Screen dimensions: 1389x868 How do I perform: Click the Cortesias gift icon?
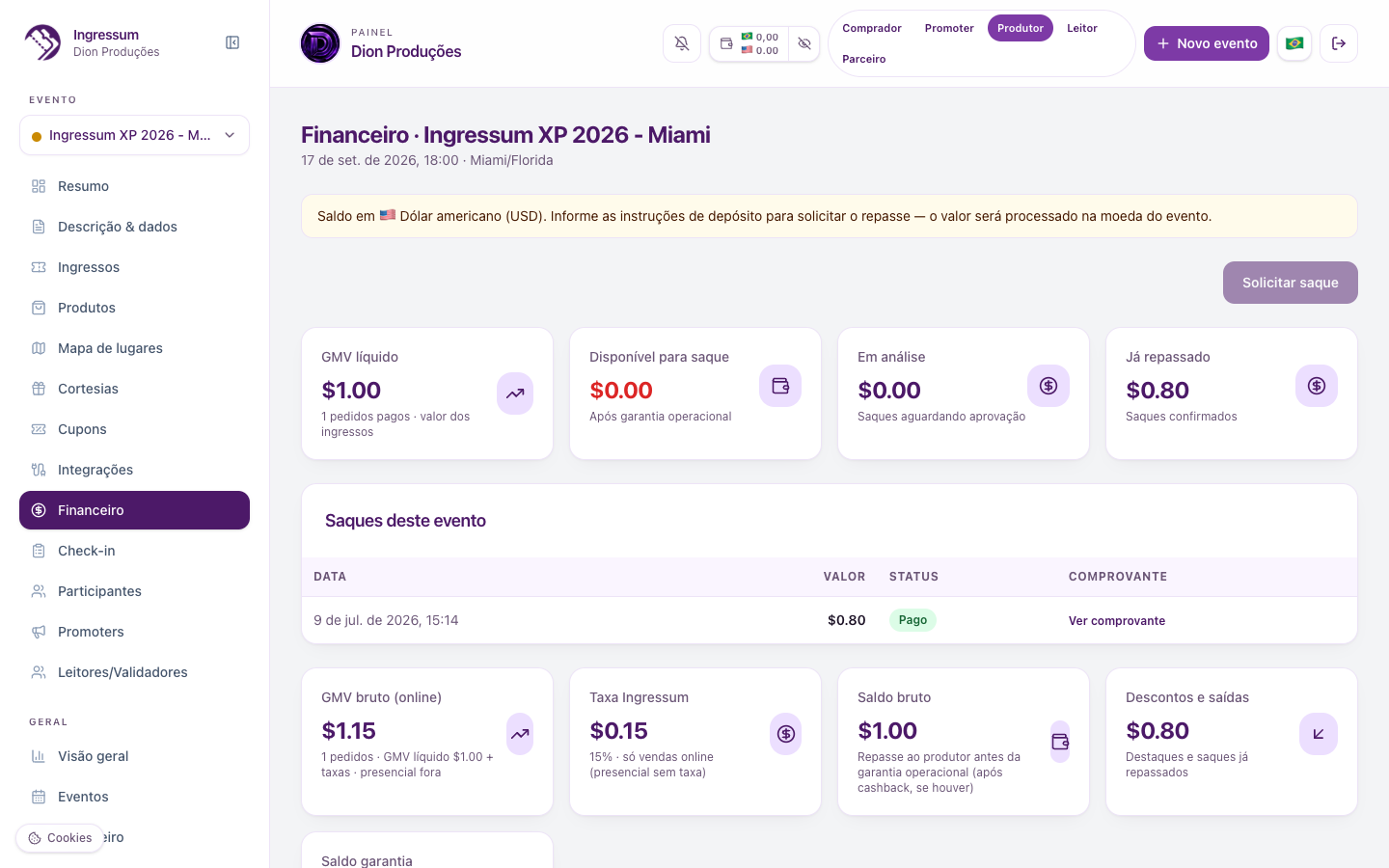tap(39, 389)
